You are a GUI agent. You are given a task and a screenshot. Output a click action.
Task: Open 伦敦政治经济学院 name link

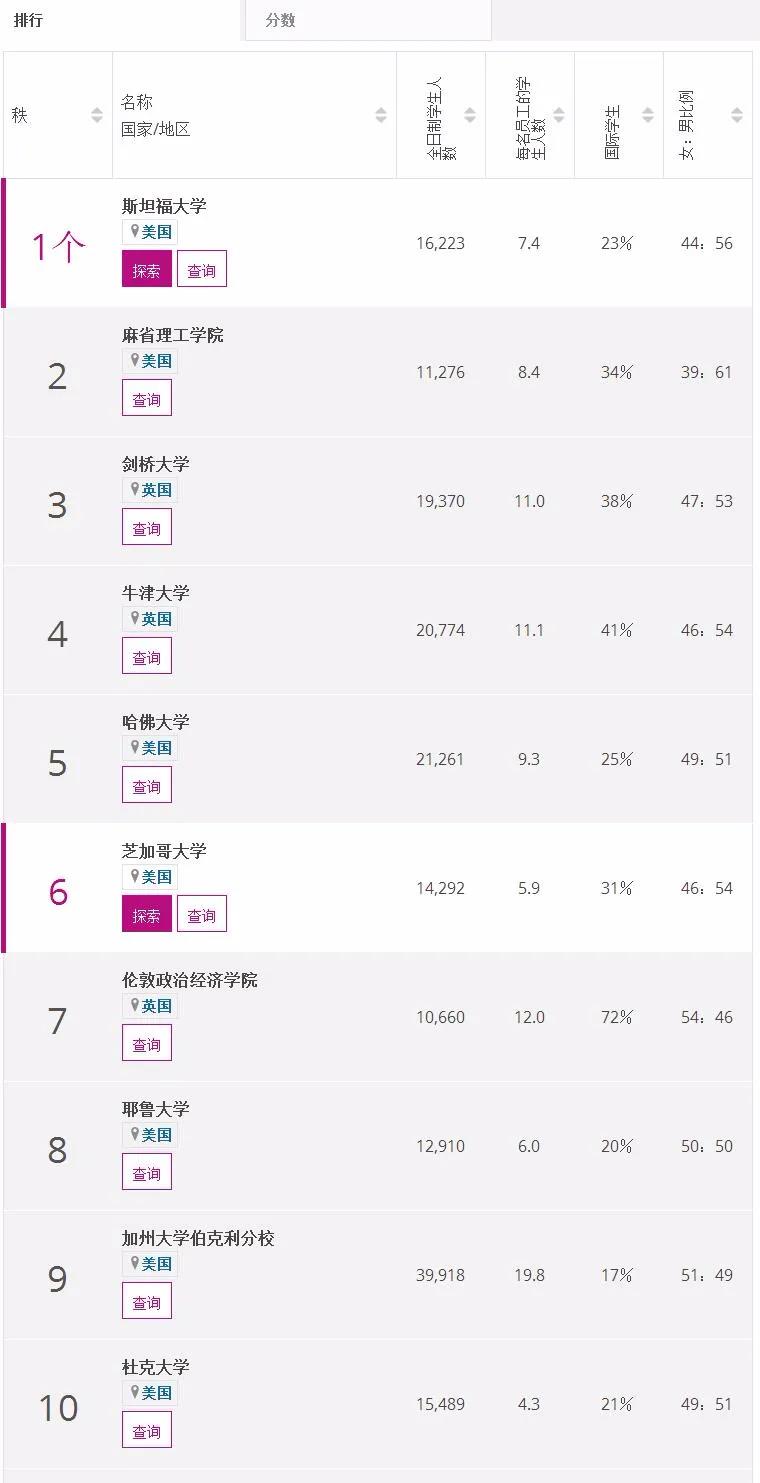190,980
